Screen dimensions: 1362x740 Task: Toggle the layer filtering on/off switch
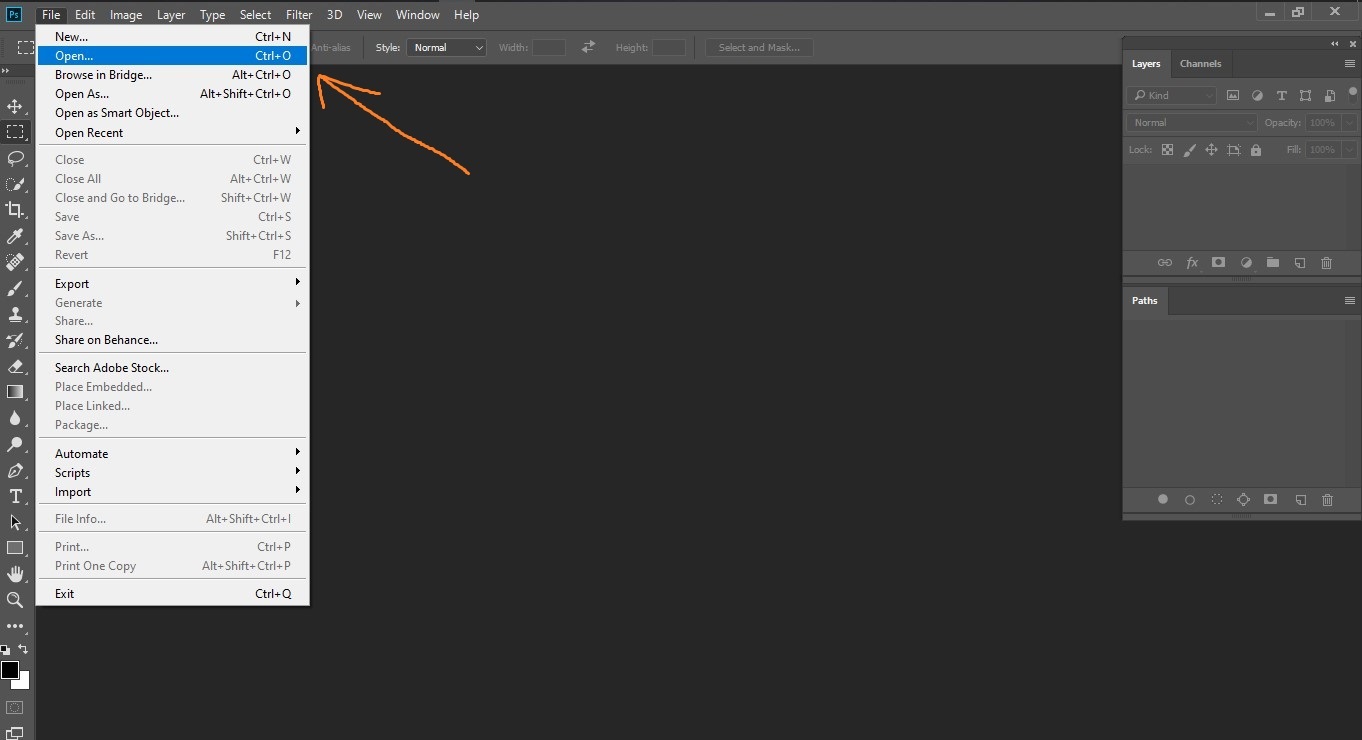(1353, 94)
